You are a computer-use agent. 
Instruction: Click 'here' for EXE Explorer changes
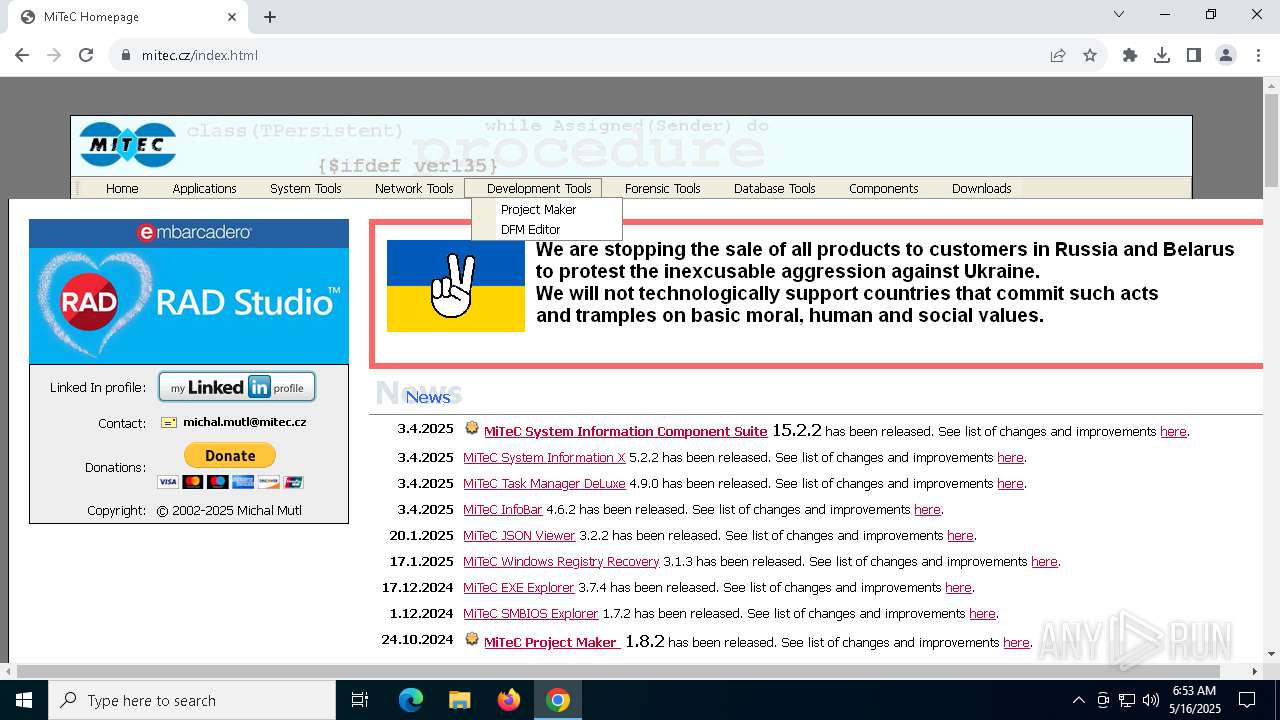click(x=958, y=587)
